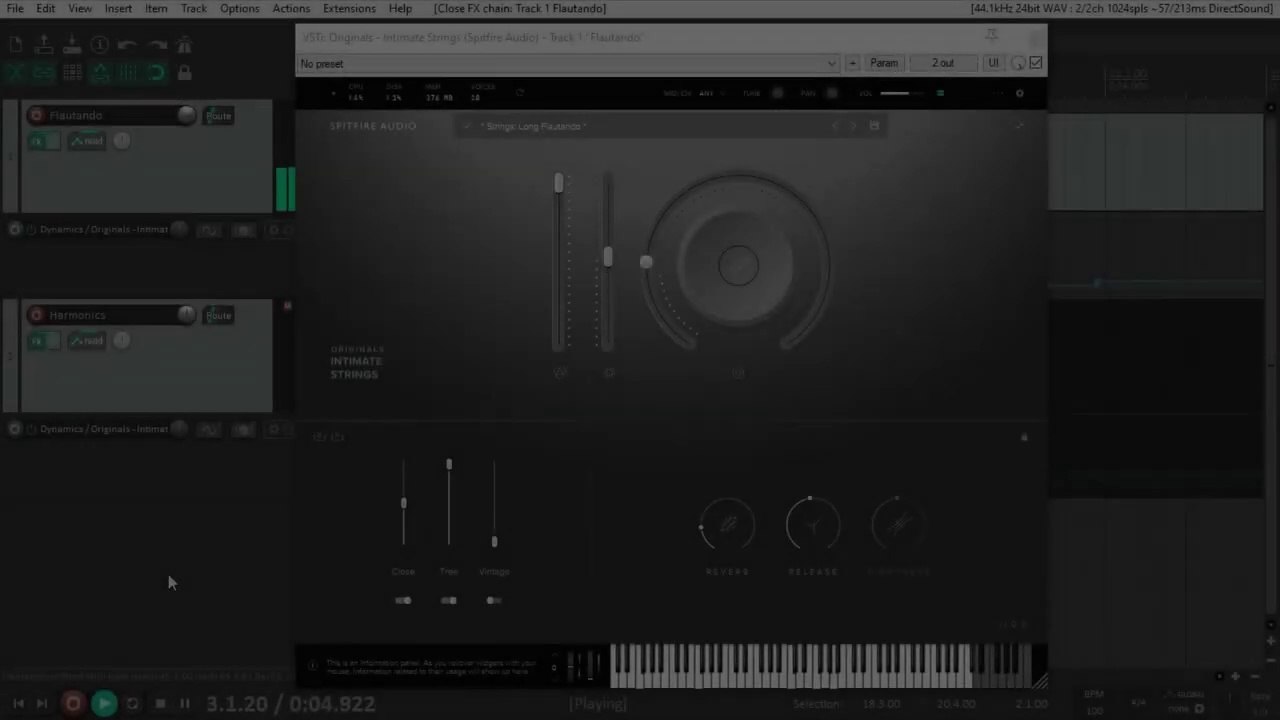1280x720 pixels.
Task: Click the Param button
Action: point(884,63)
